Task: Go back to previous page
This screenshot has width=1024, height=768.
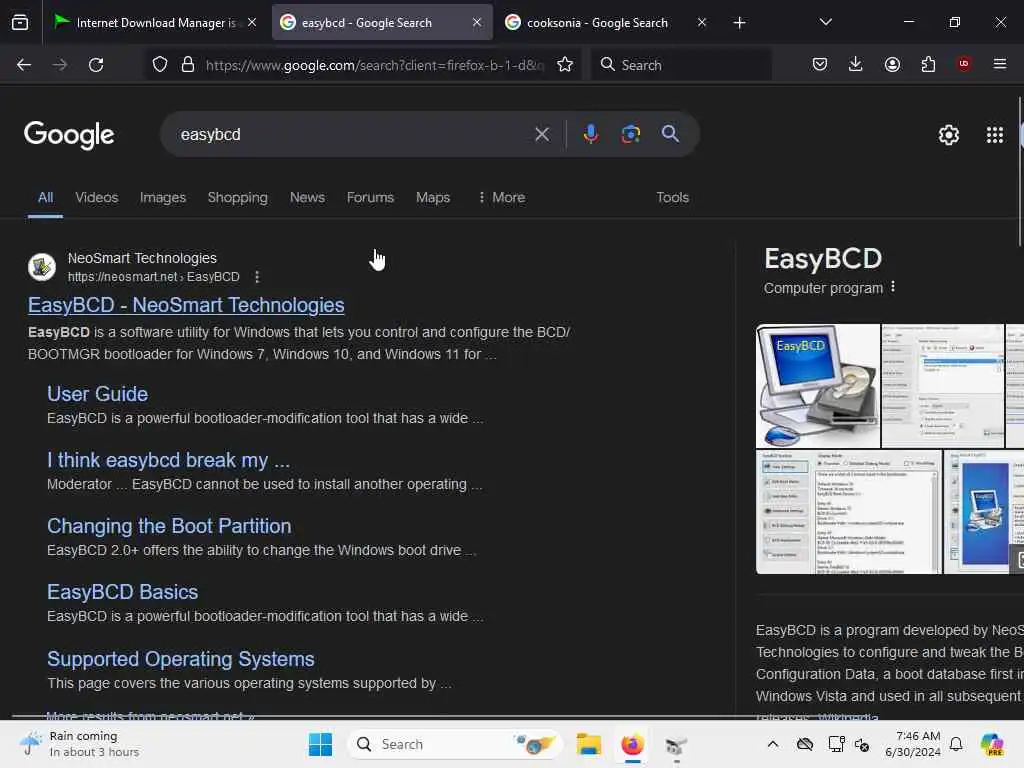Action: pyautogui.click(x=24, y=65)
